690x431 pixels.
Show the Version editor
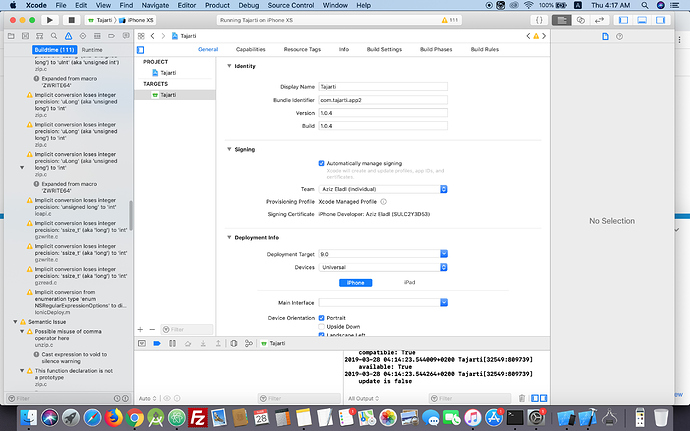click(599, 20)
